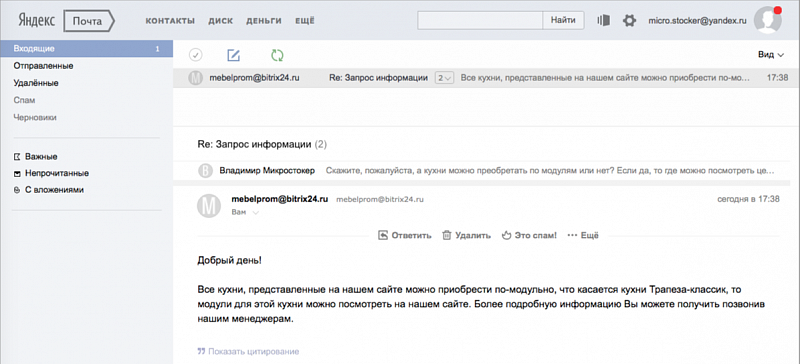Open the user avatar in the header
Screen dimensions: 800x364
coord(768,21)
